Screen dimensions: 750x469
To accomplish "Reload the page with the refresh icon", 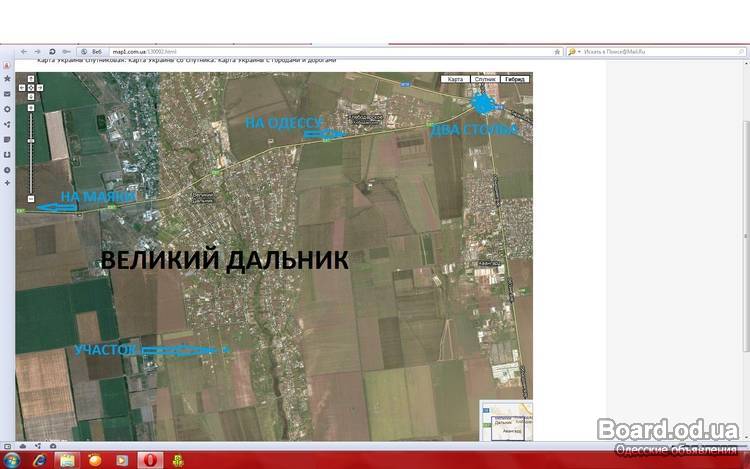I will pos(51,51).
